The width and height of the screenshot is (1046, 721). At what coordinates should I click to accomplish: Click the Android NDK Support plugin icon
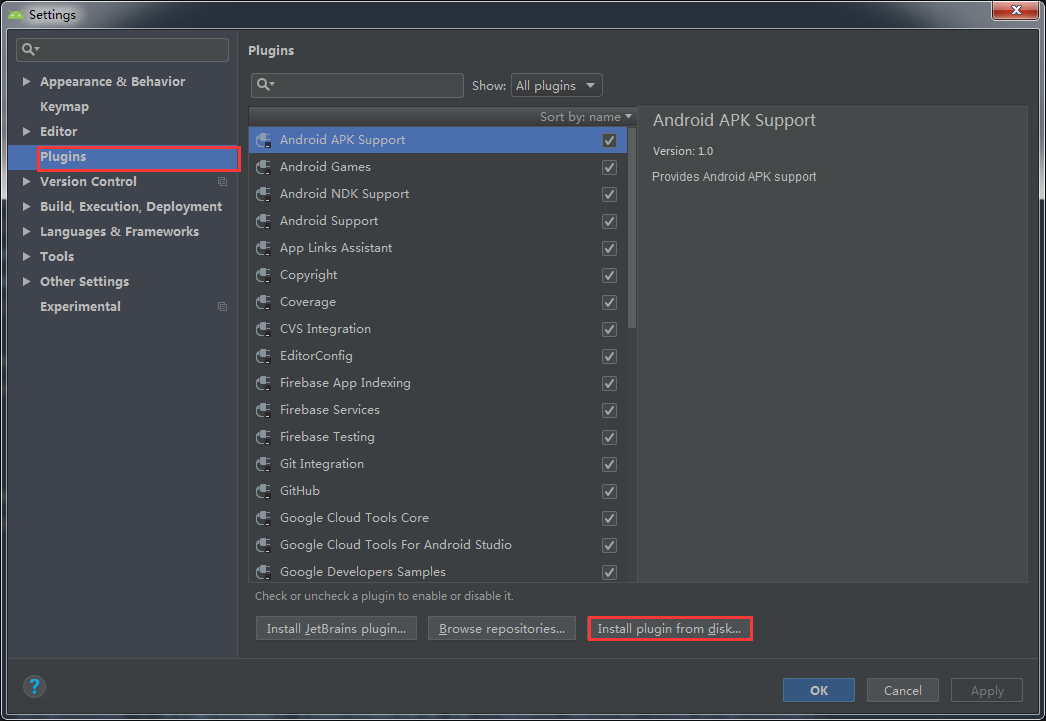pos(264,194)
